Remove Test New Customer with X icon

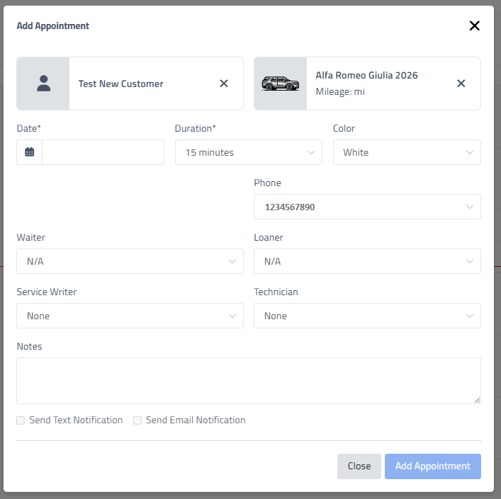coord(224,83)
